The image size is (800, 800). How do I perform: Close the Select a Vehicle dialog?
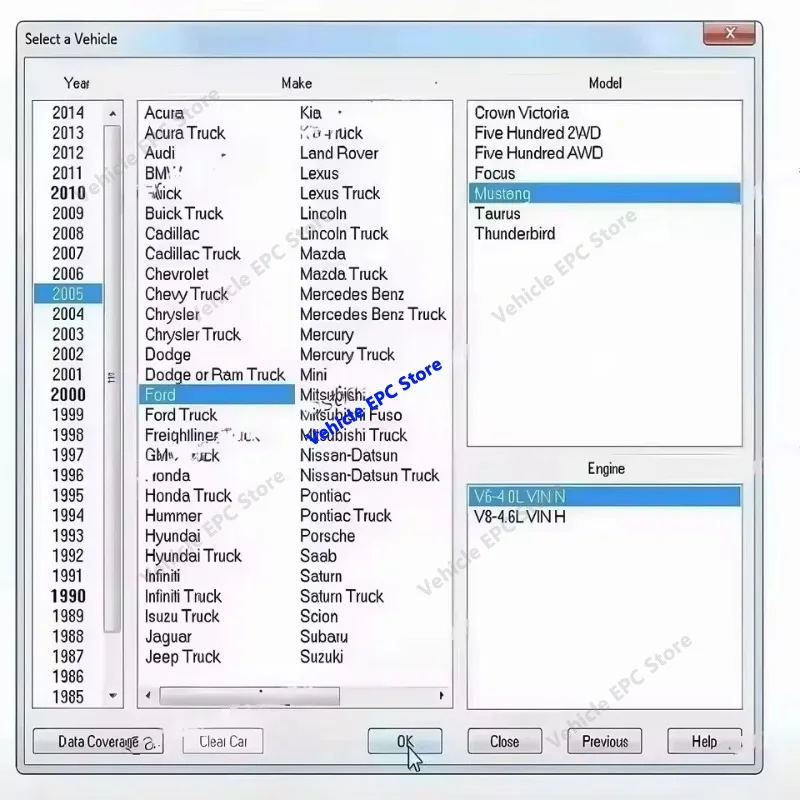click(x=729, y=33)
